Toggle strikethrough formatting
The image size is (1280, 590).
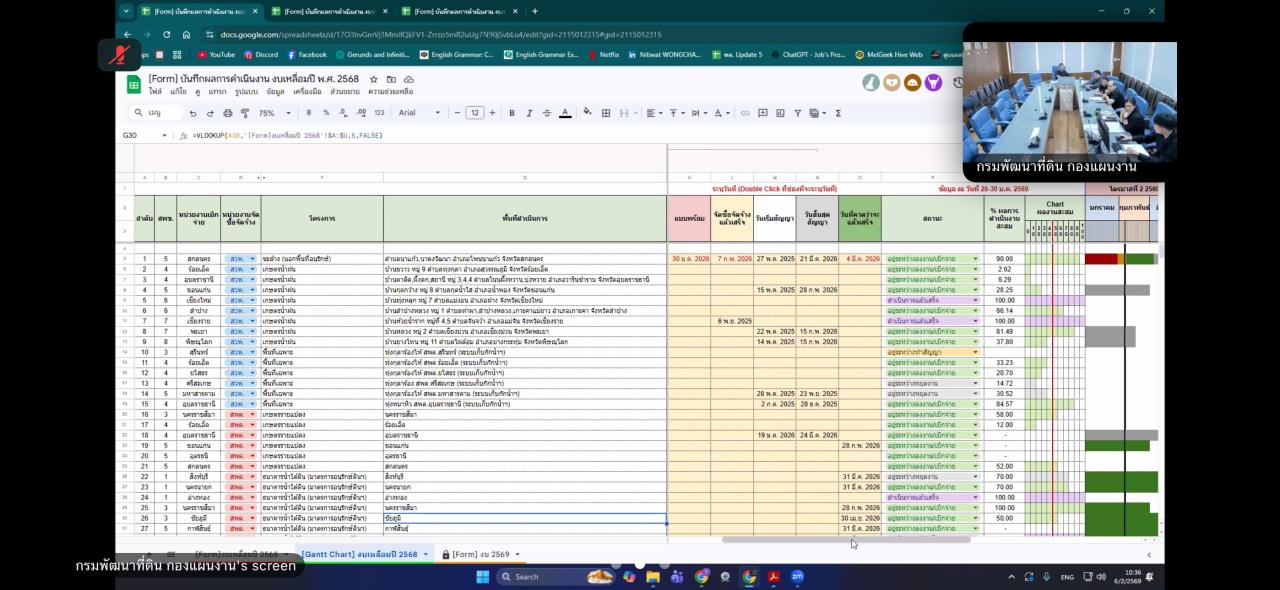(548, 113)
